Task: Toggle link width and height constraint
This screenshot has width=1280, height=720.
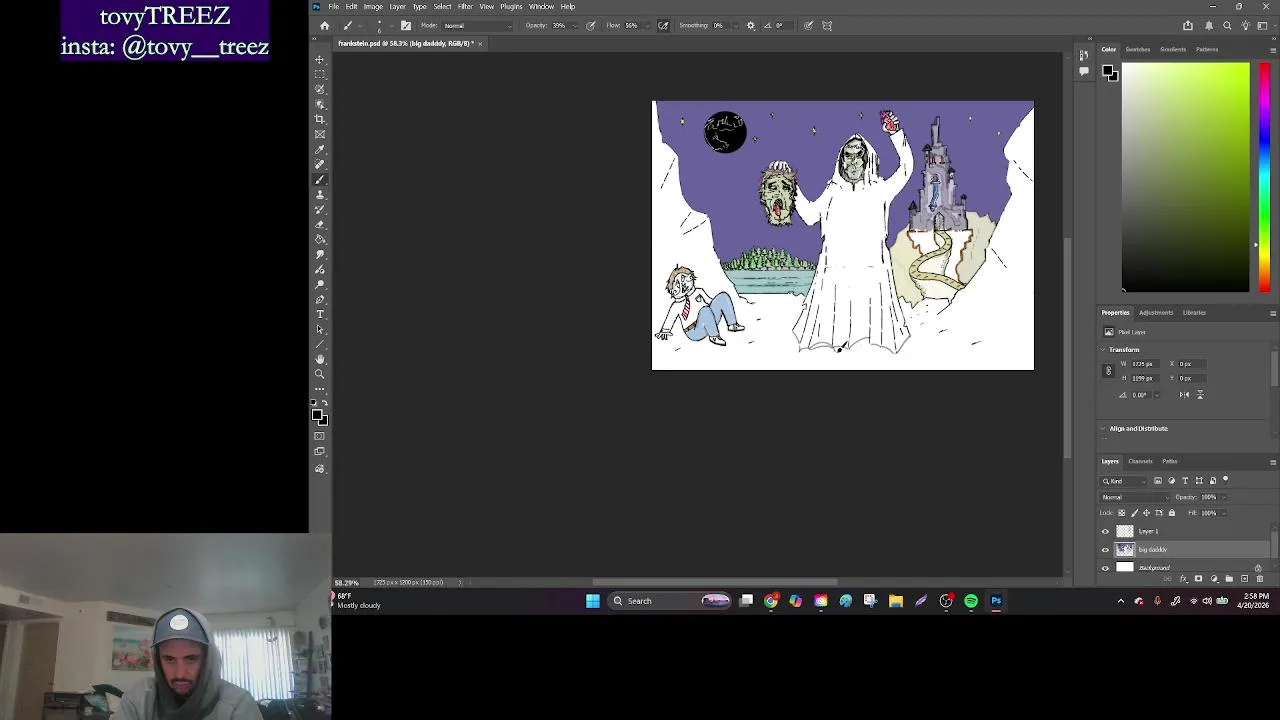Action: [x=1108, y=371]
